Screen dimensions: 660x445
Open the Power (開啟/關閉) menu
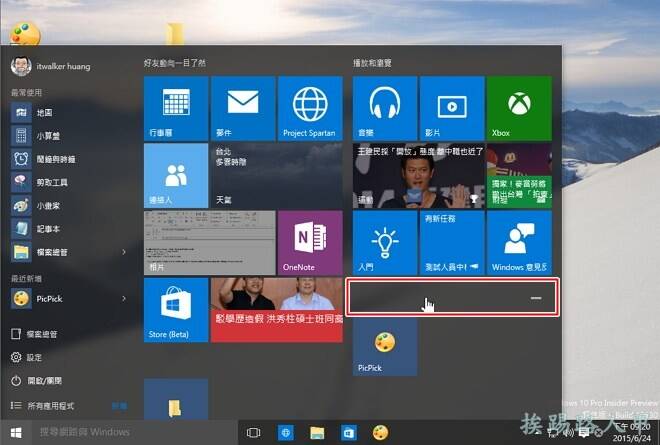pos(36,381)
